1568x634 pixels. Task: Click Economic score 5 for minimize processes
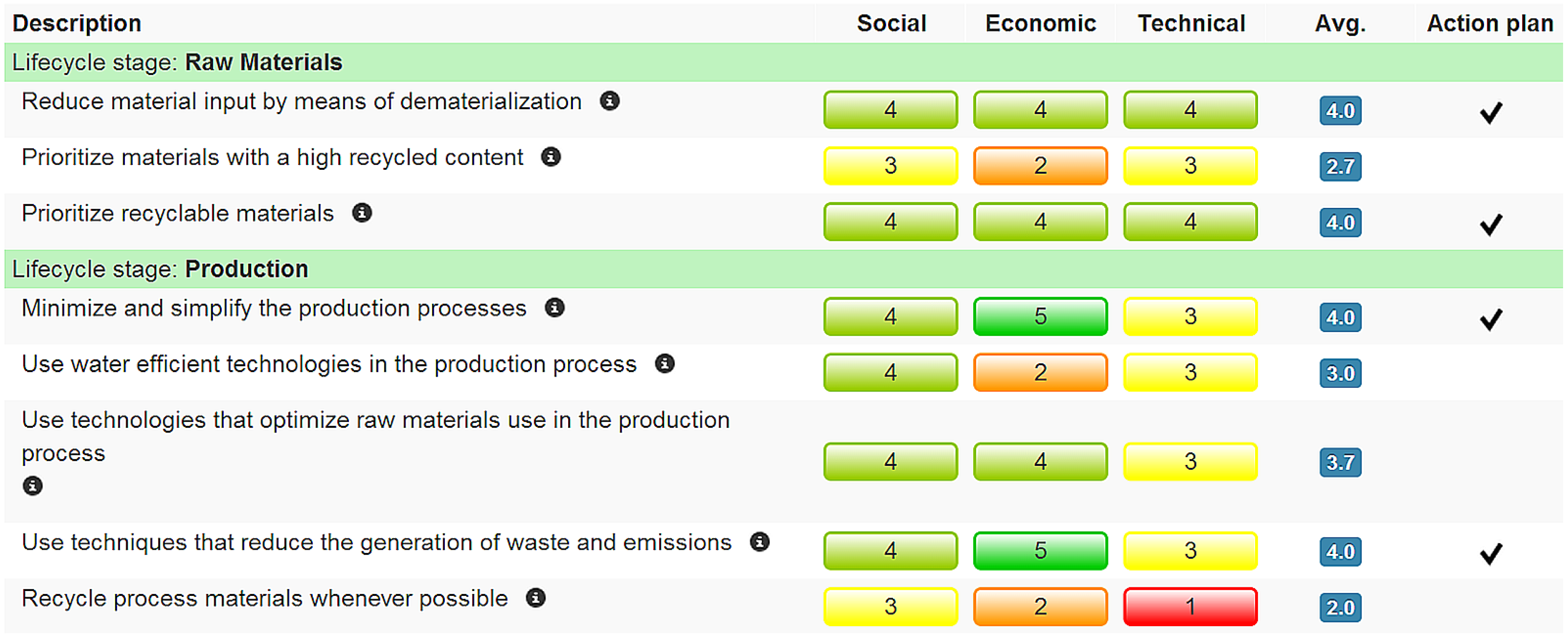point(1040,316)
